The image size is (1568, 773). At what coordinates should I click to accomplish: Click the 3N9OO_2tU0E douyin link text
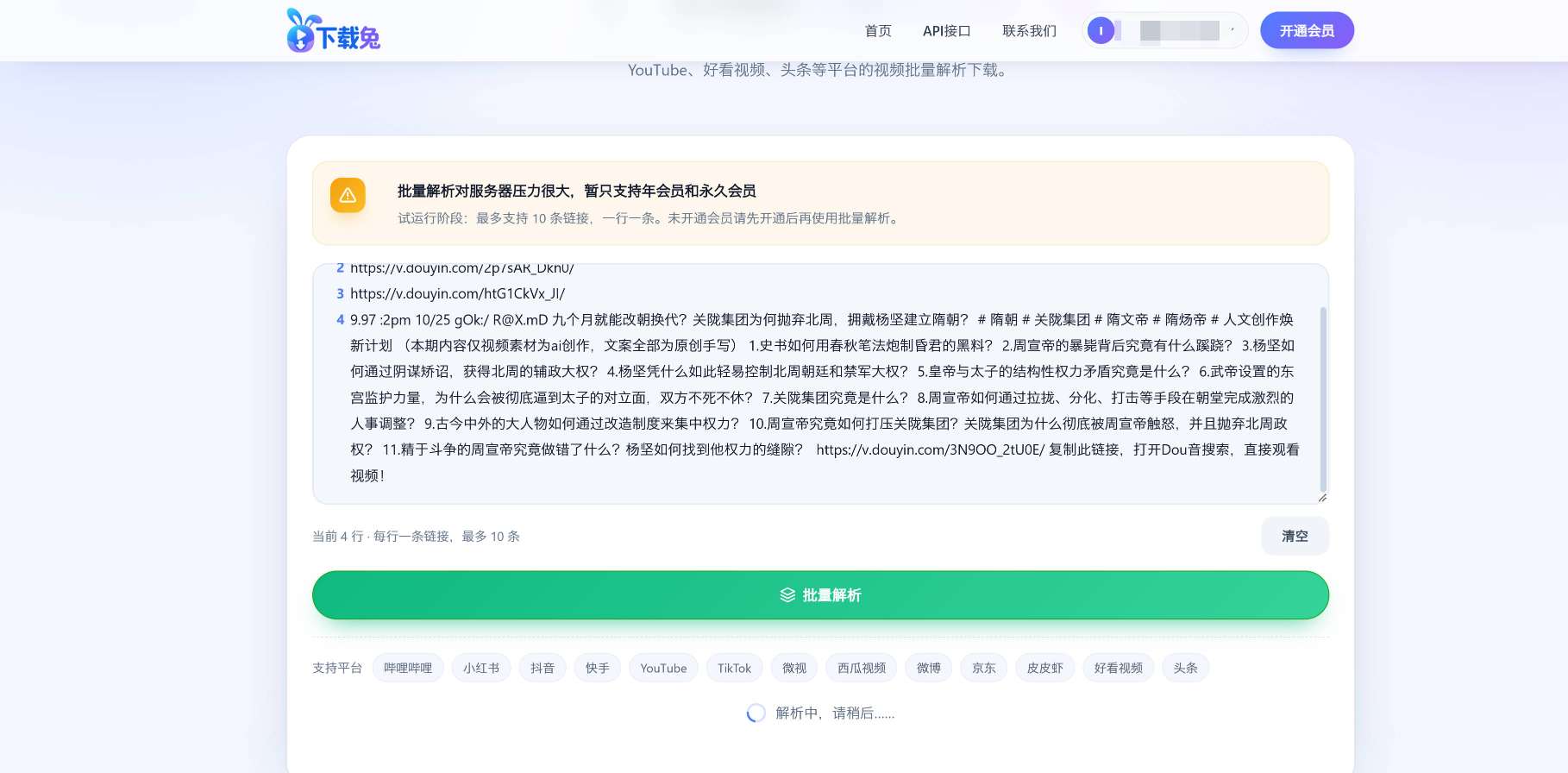click(x=930, y=449)
